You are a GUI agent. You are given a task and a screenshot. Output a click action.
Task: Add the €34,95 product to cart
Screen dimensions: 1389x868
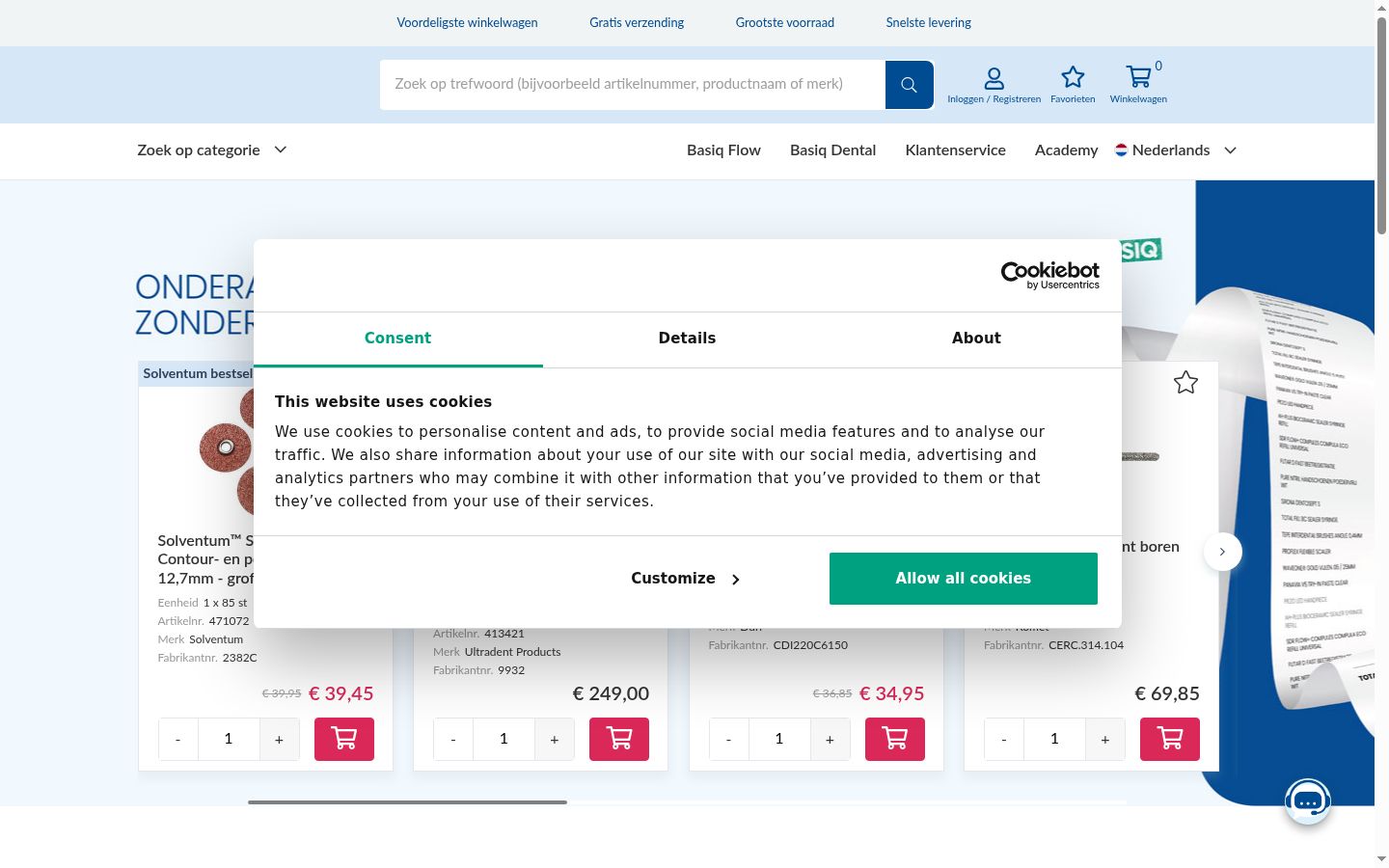click(895, 739)
